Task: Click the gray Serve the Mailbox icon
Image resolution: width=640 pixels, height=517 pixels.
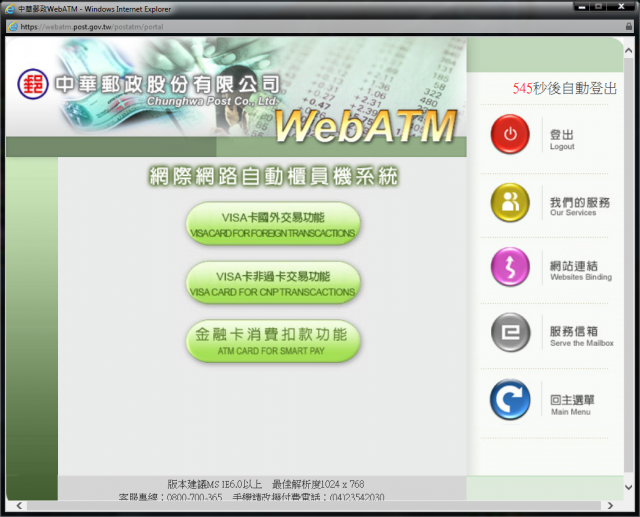Action: pyautogui.click(x=510, y=333)
